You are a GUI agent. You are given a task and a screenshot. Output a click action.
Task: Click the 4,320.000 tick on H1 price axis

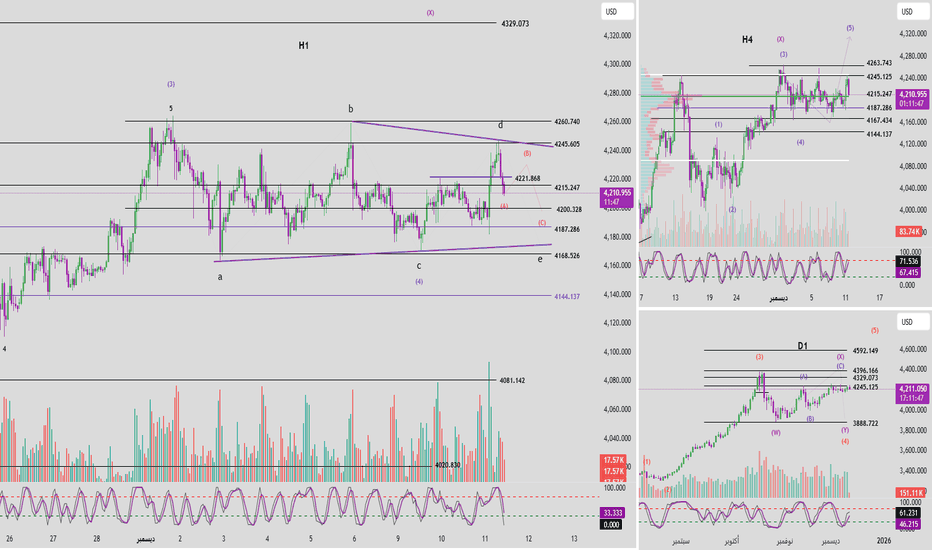click(x=617, y=36)
